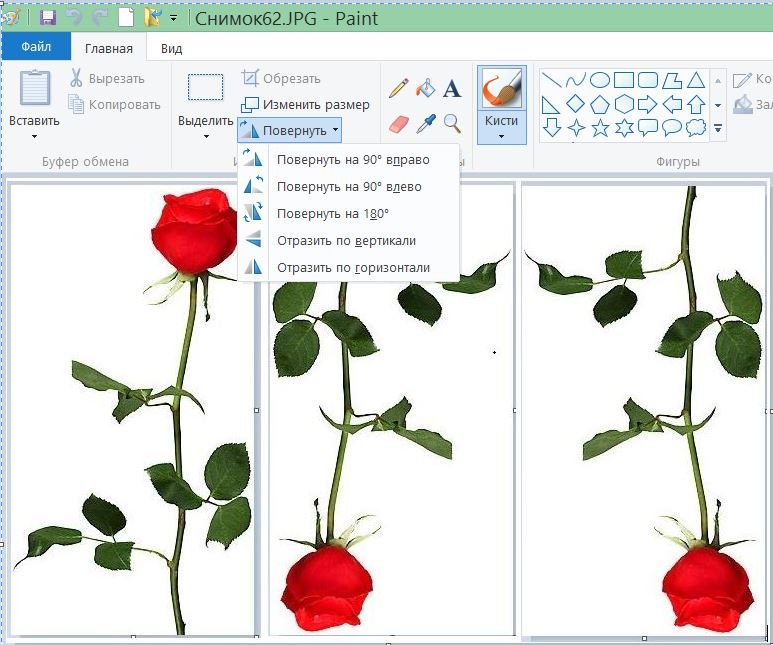The height and width of the screenshot is (645, 773).
Task: Select the oval shape in Фигуры gallery
Action: point(600,80)
